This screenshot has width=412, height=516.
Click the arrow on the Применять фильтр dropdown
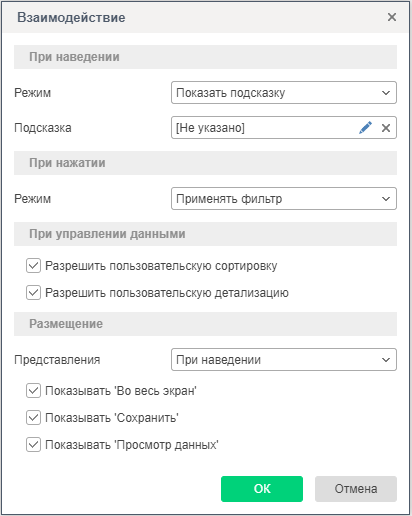386,199
